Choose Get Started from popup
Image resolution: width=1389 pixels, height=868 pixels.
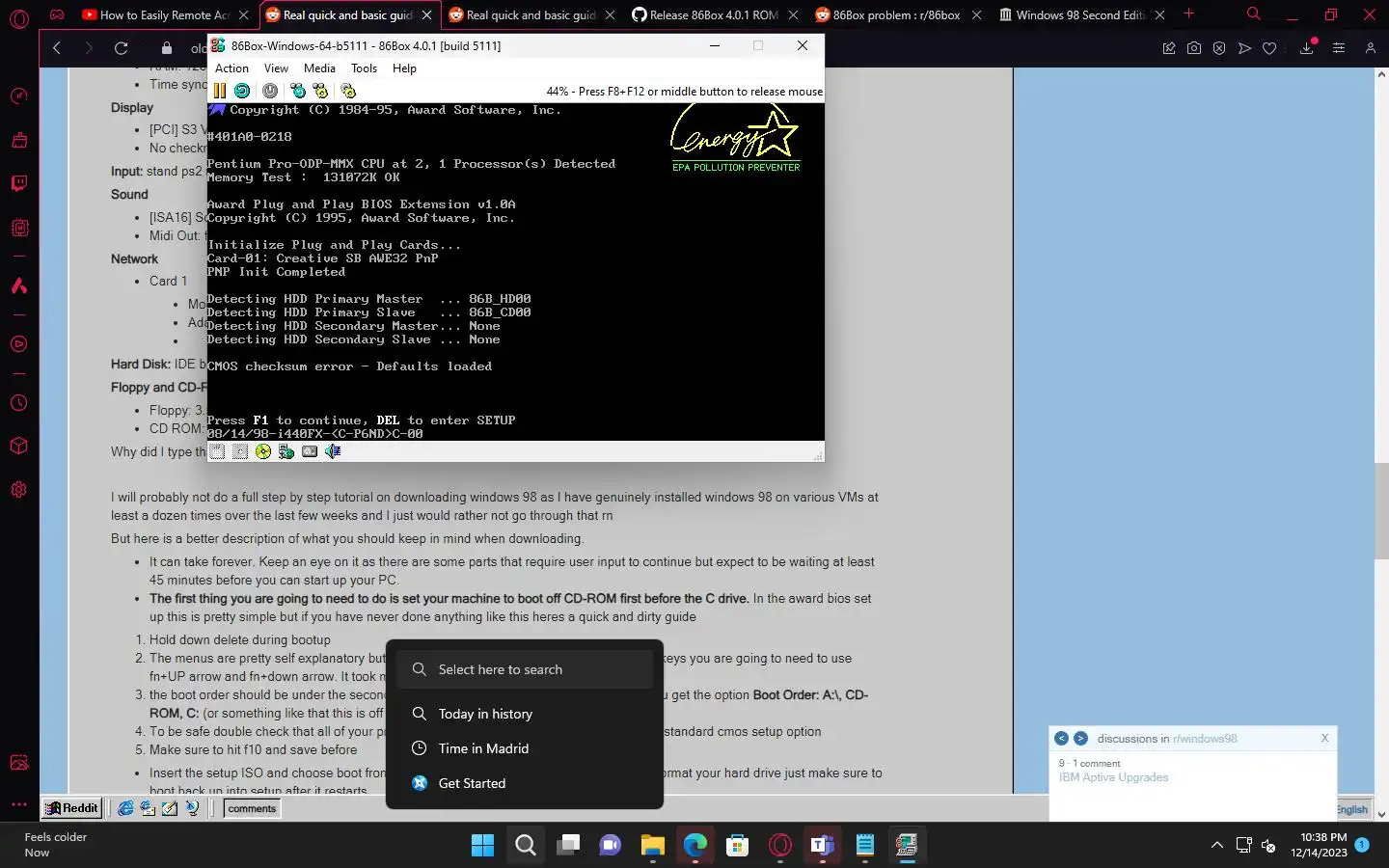tap(525, 783)
